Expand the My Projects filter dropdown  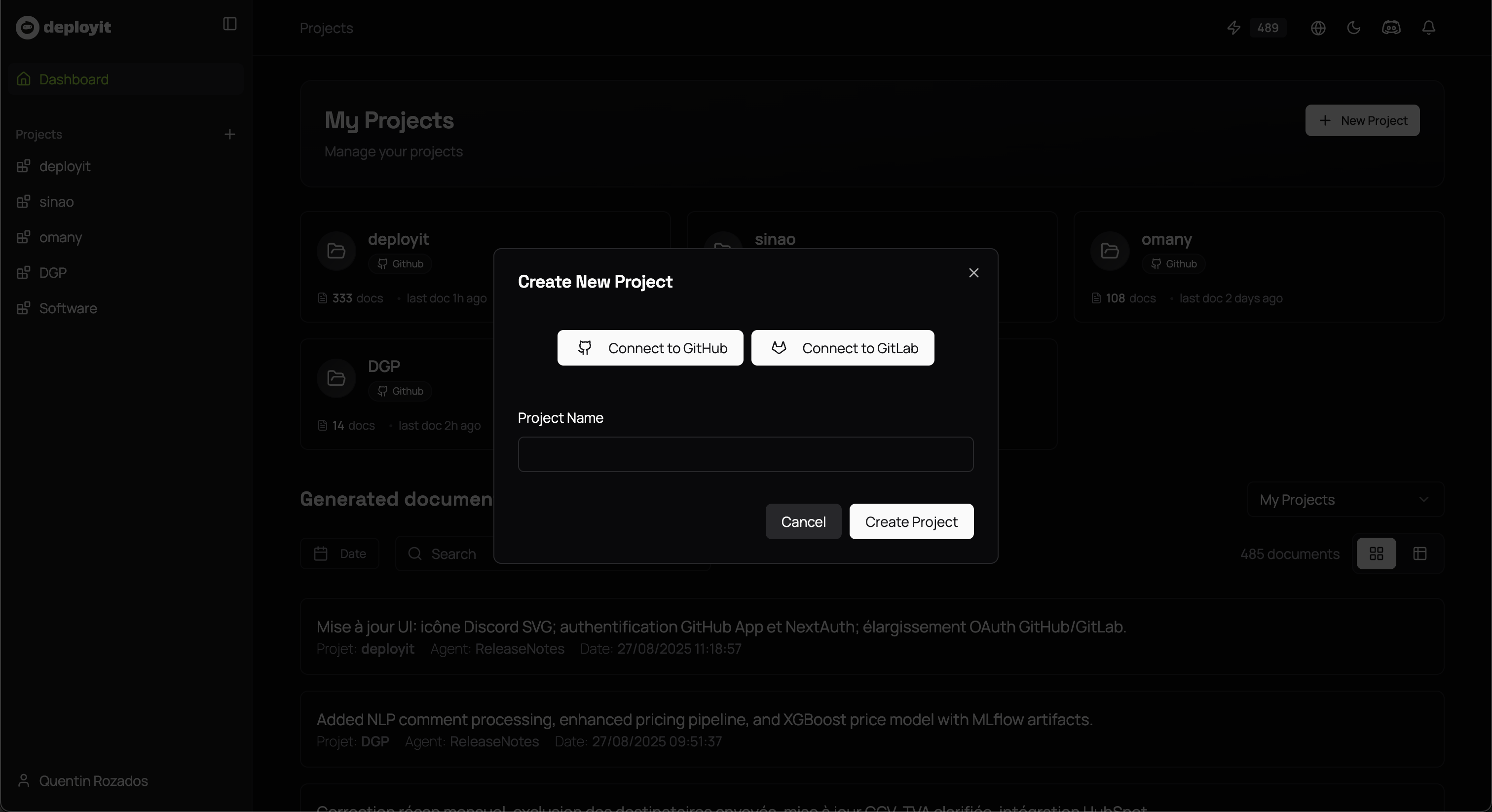1345,499
